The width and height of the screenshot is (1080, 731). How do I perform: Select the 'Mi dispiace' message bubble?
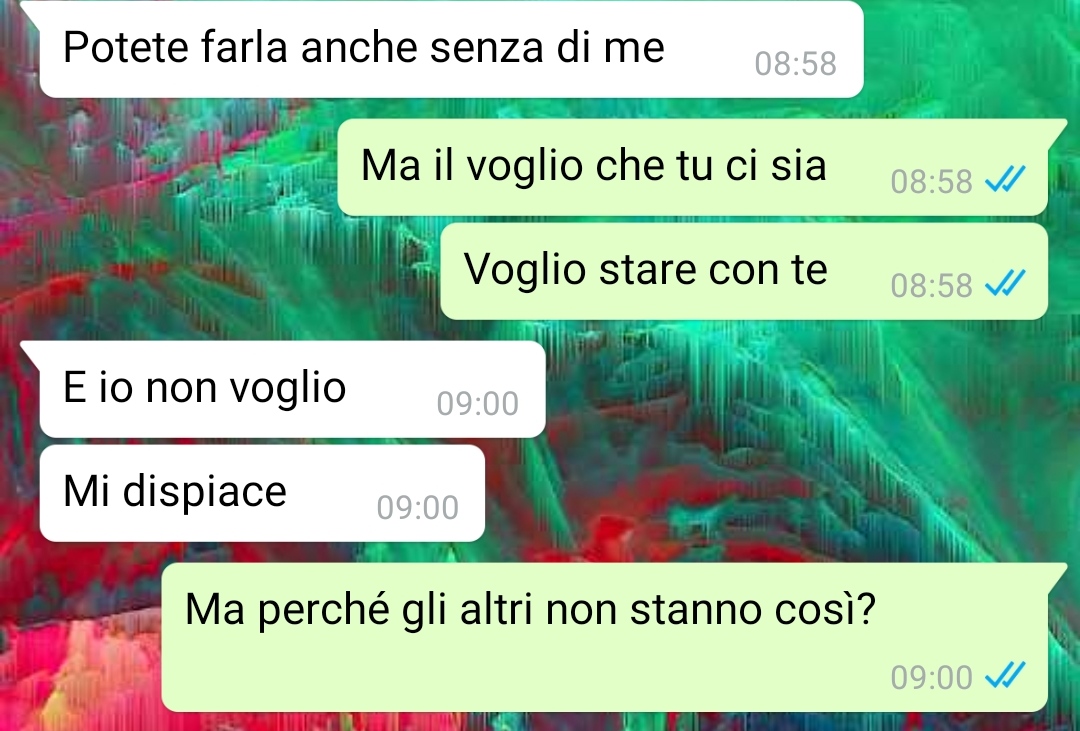tap(262, 493)
